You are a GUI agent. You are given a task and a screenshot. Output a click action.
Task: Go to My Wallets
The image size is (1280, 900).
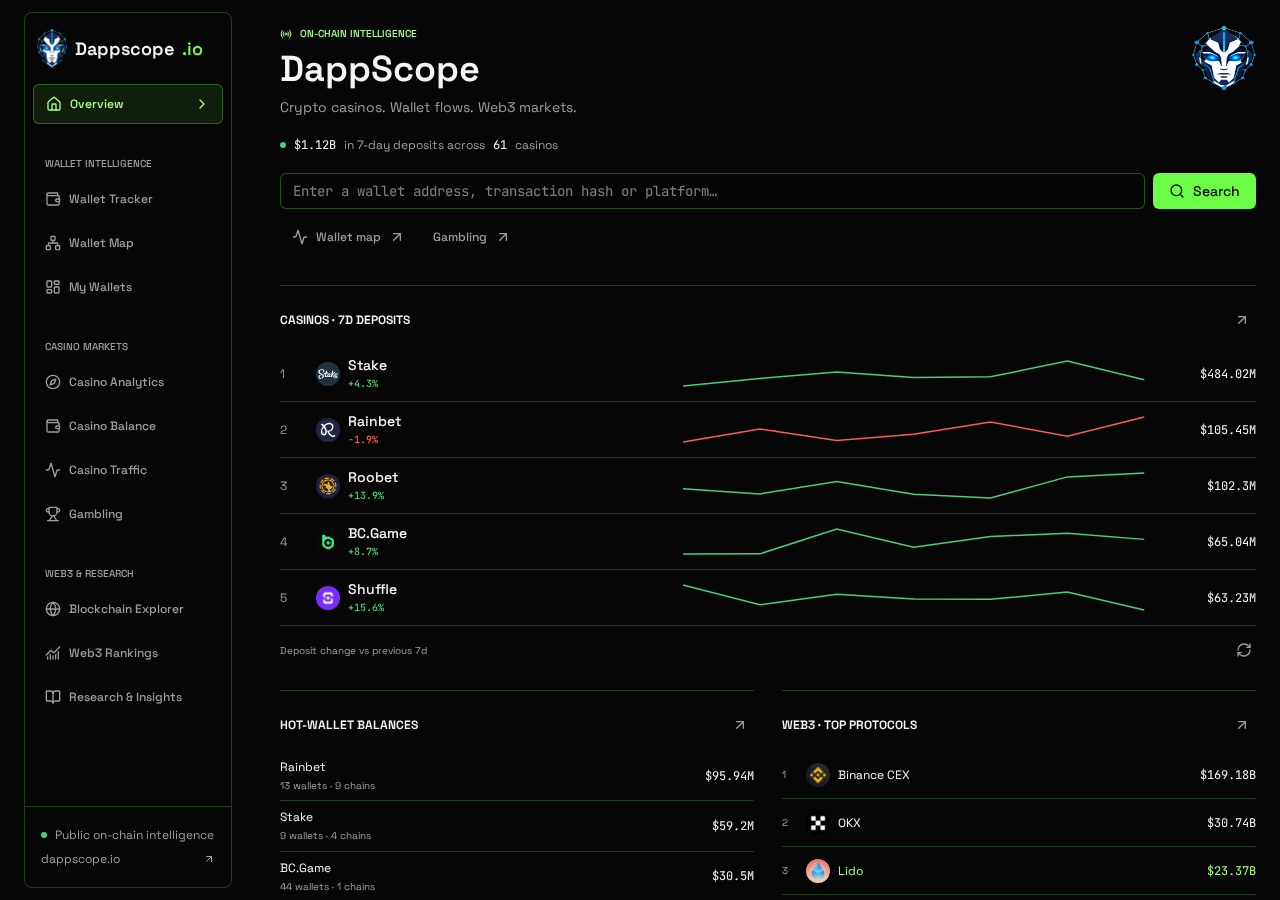pyautogui.click(x=128, y=287)
